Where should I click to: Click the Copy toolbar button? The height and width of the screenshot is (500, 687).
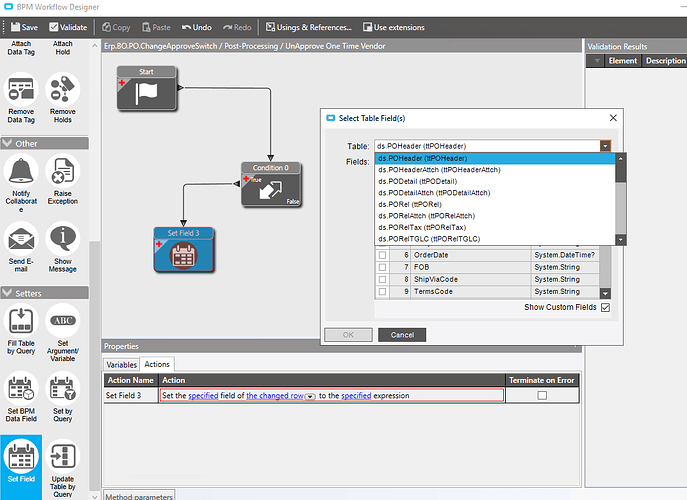point(116,27)
